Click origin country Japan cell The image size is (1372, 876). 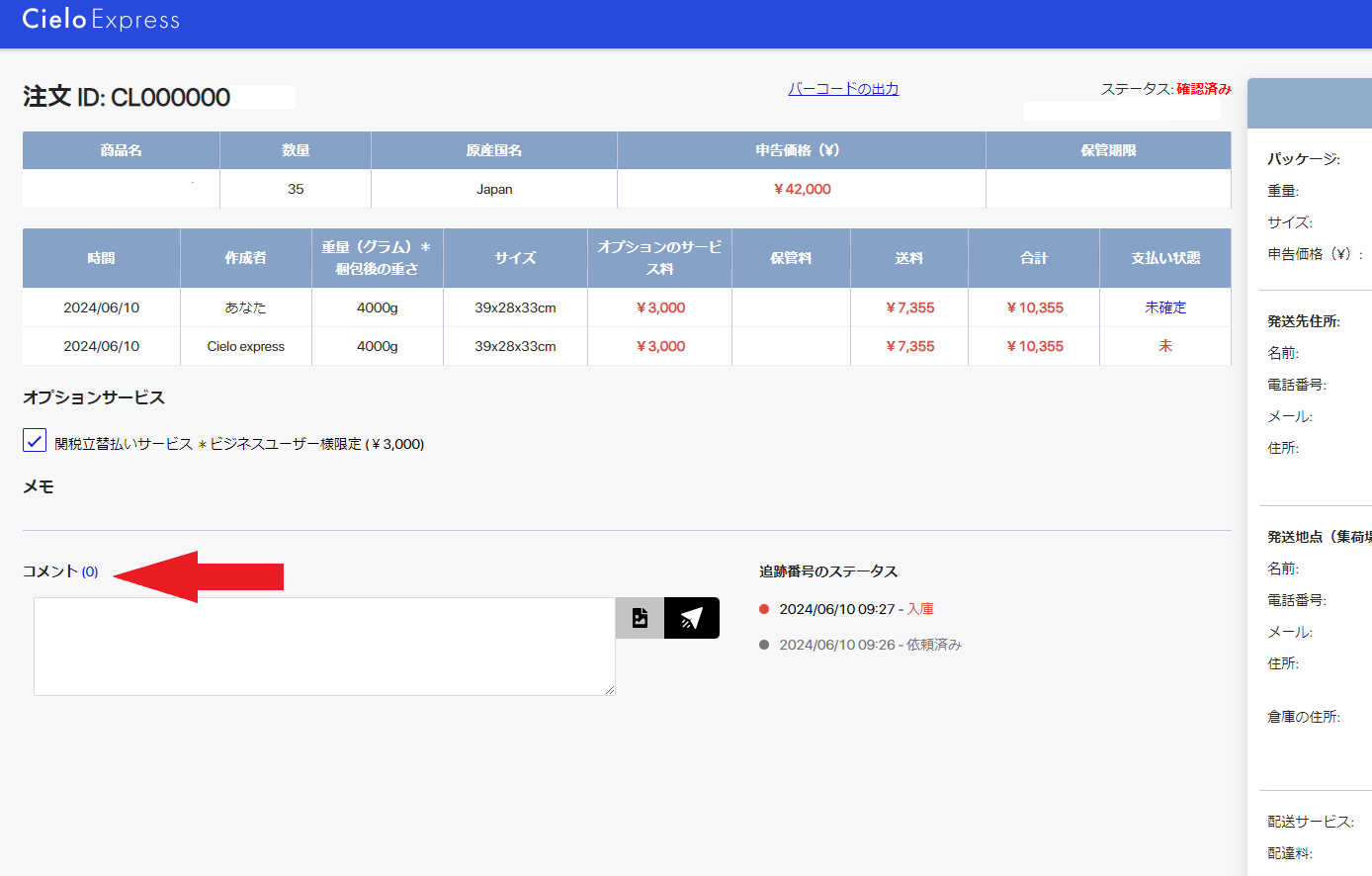coord(494,189)
